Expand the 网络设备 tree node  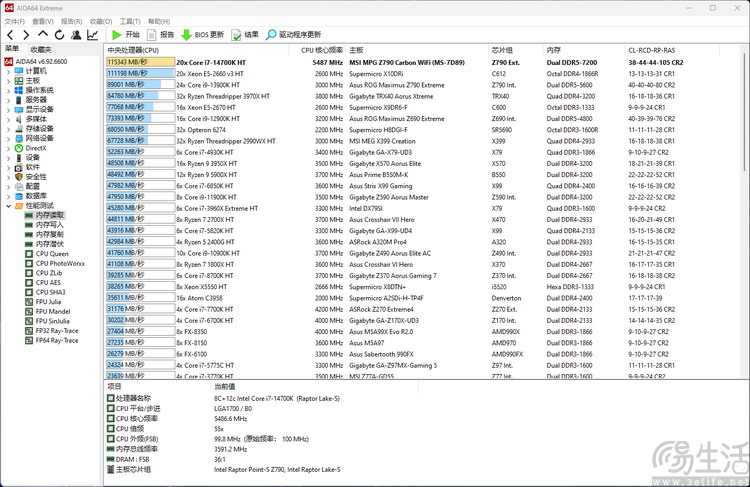coord(8,138)
